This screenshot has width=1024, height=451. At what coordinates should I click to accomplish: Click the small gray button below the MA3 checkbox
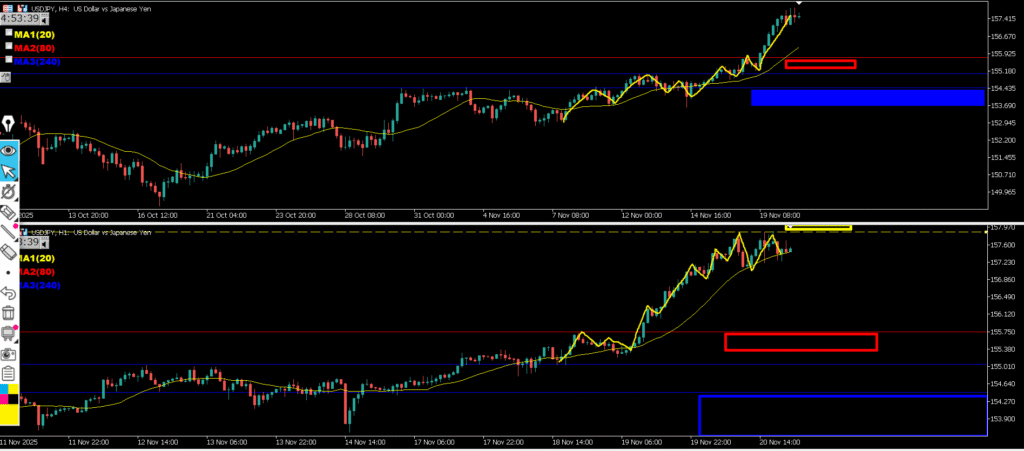[5, 77]
